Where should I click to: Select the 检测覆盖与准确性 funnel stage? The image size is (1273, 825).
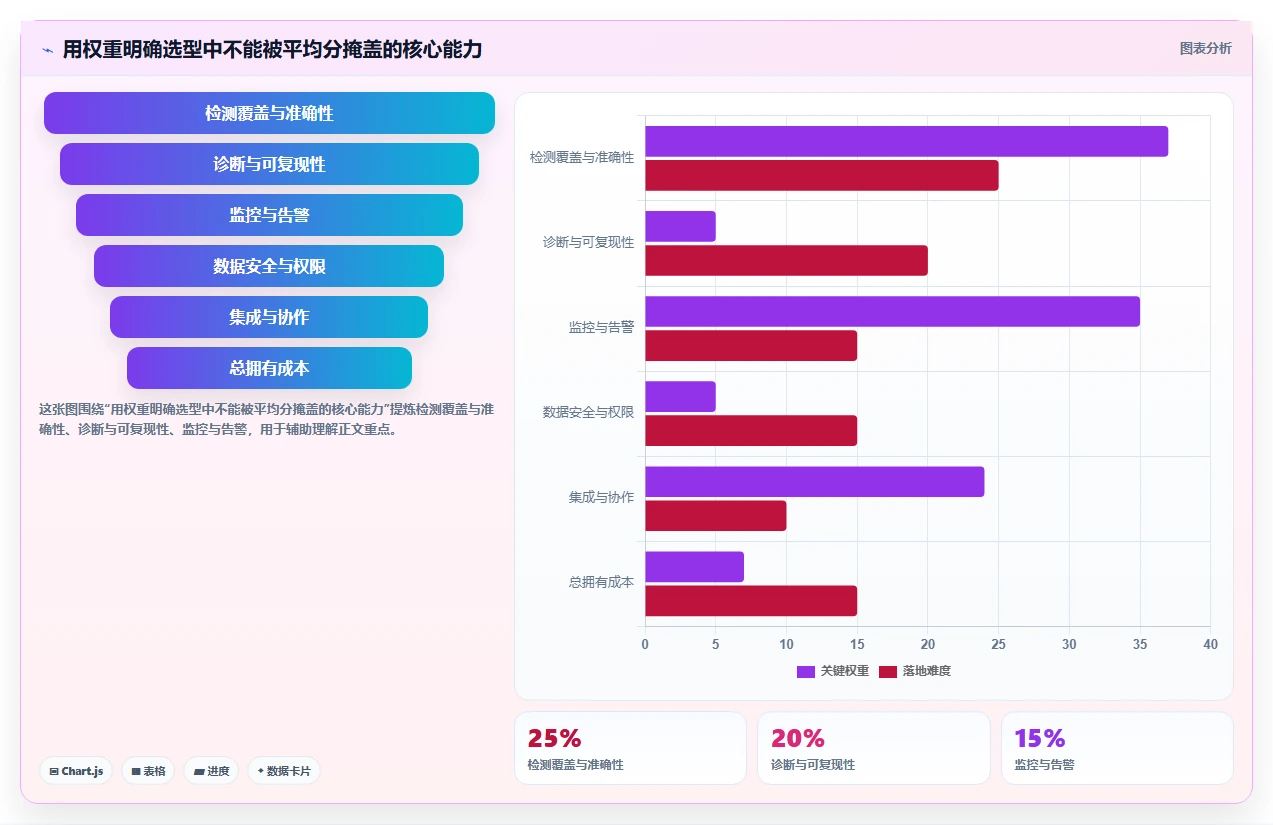point(269,113)
